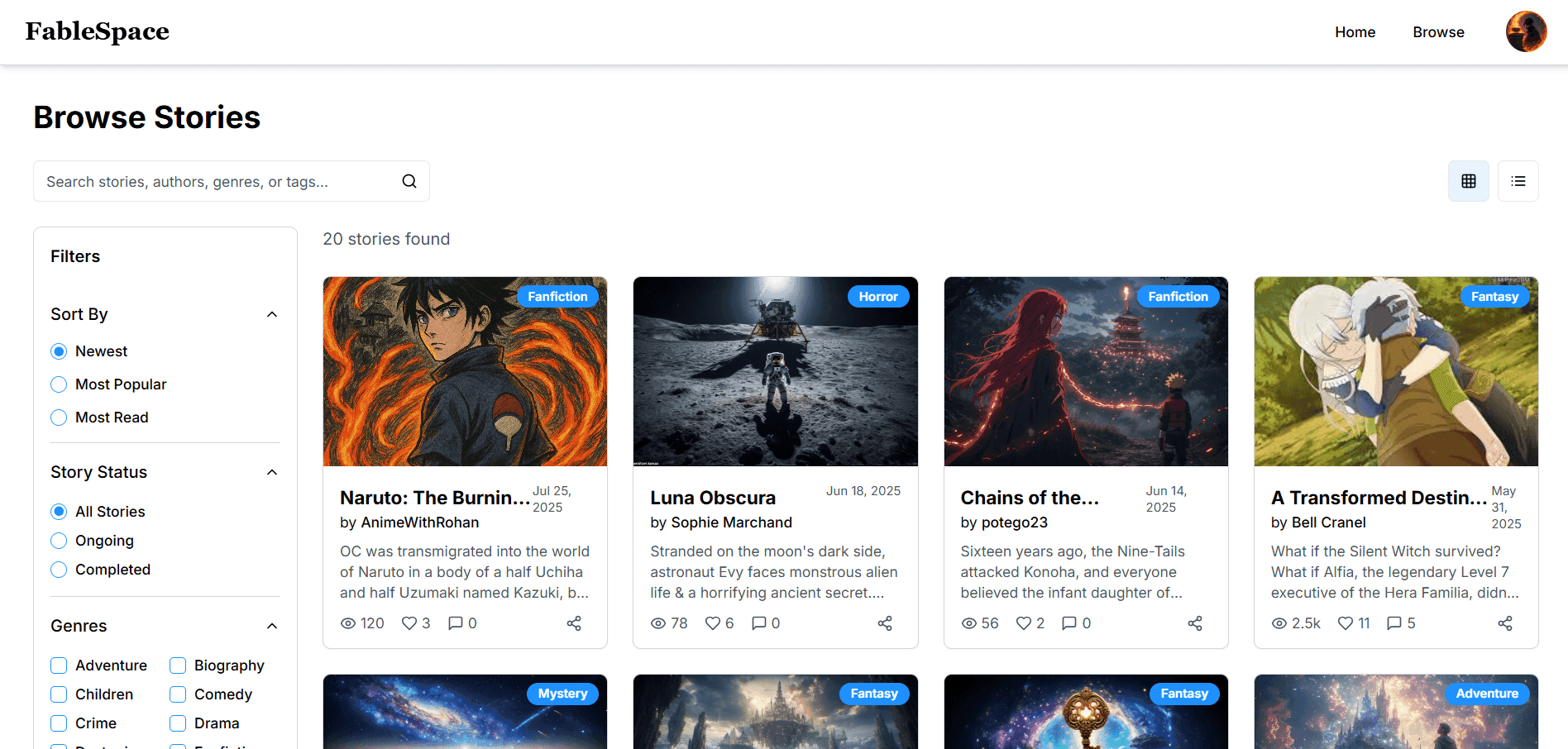
Task: Collapse the Story Status section
Action: (272, 471)
